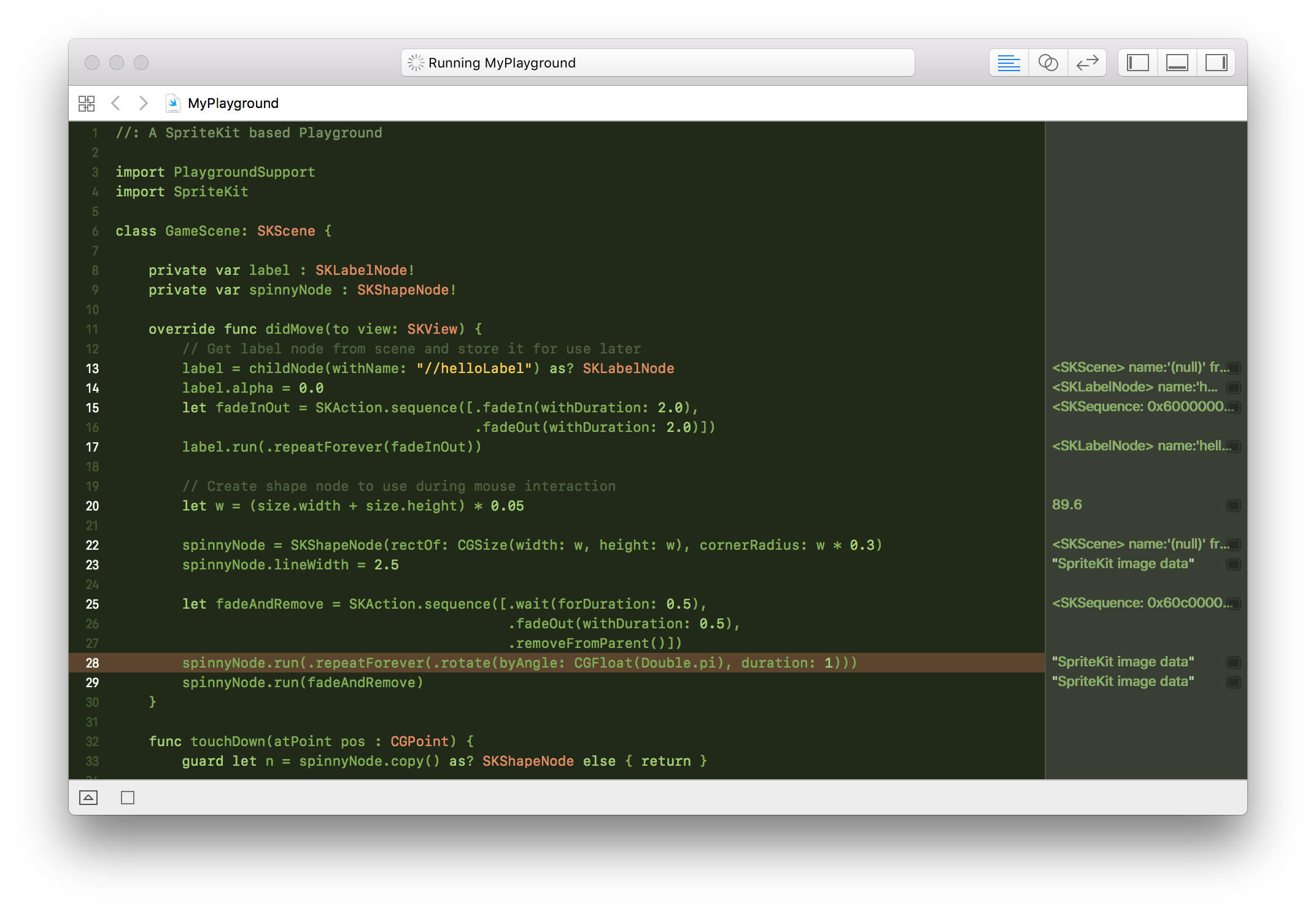
Task: Open the related items grid menu
Action: coord(87,103)
